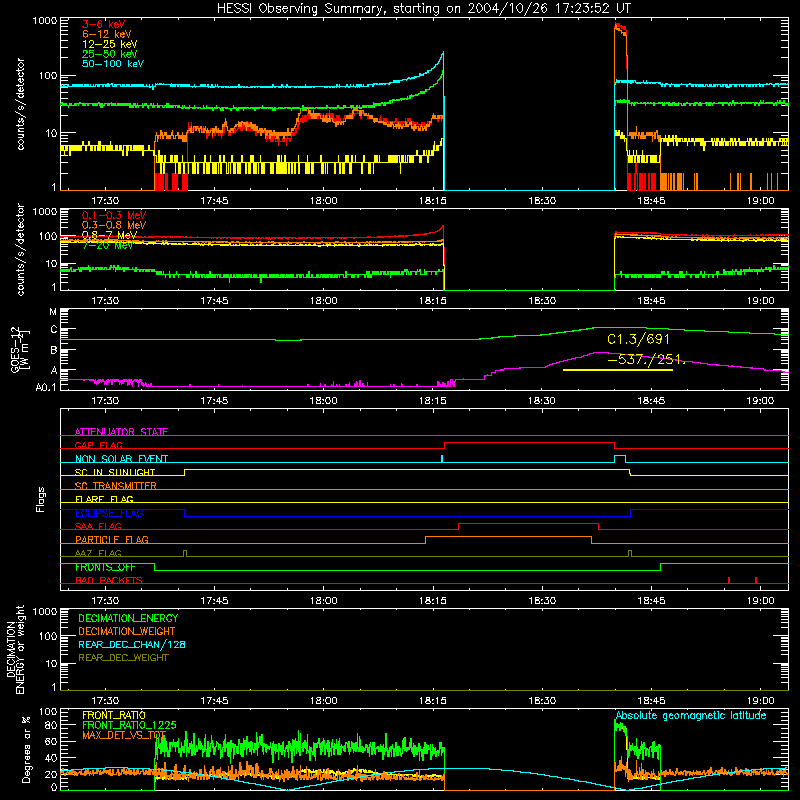Select the ATTENUATOR_STATE flag label
800x800 pixels.
[x=121, y=432]
